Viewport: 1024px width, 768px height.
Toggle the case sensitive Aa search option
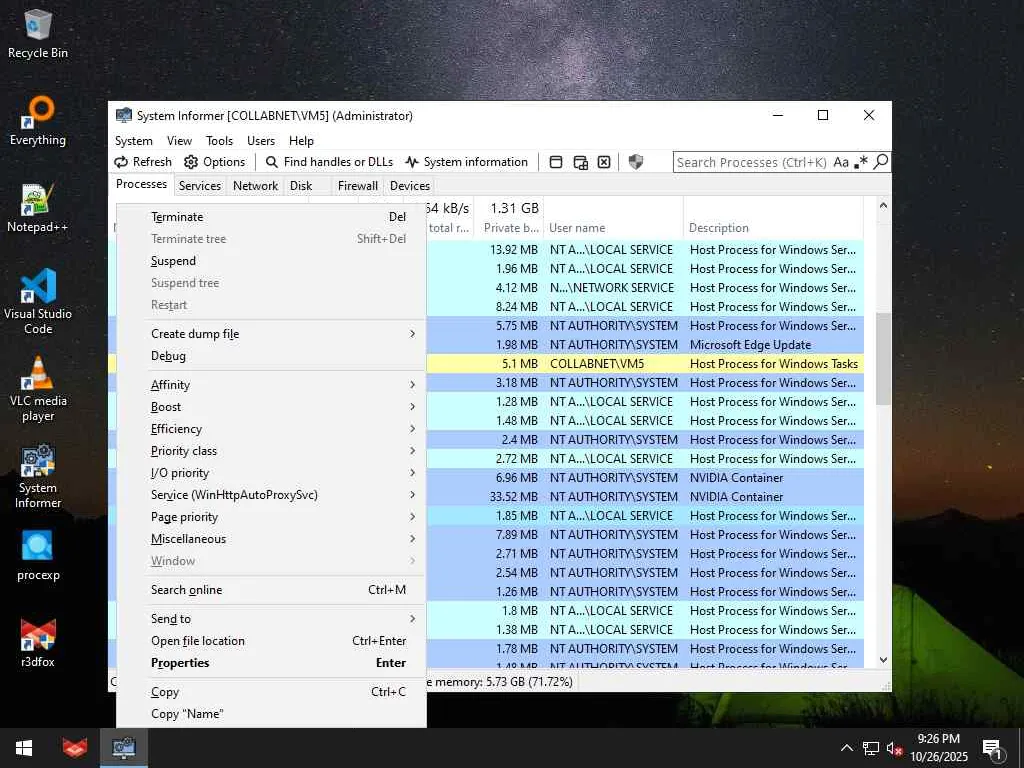point(841,162)
